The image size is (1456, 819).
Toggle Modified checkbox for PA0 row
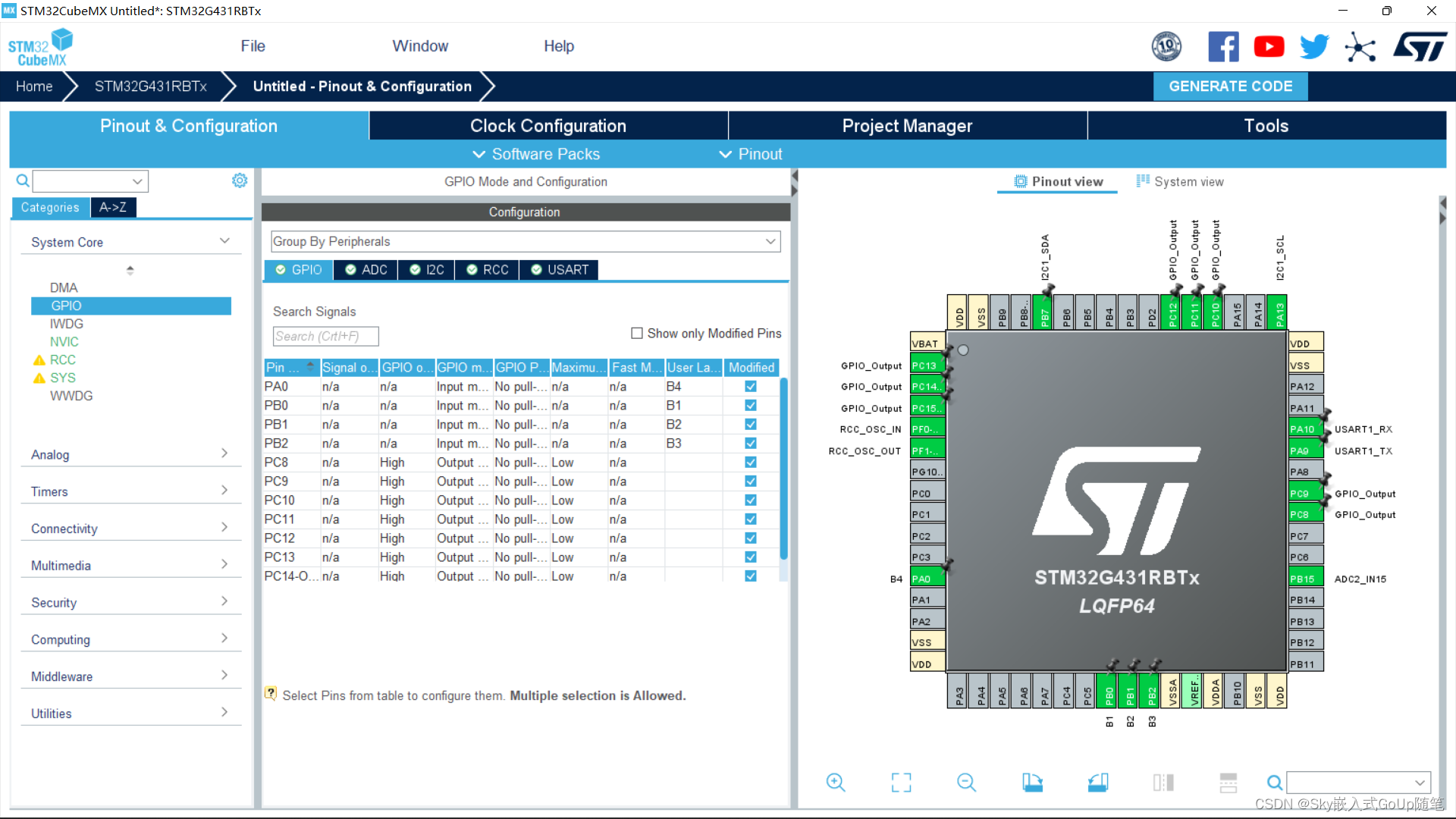(751, 386)
